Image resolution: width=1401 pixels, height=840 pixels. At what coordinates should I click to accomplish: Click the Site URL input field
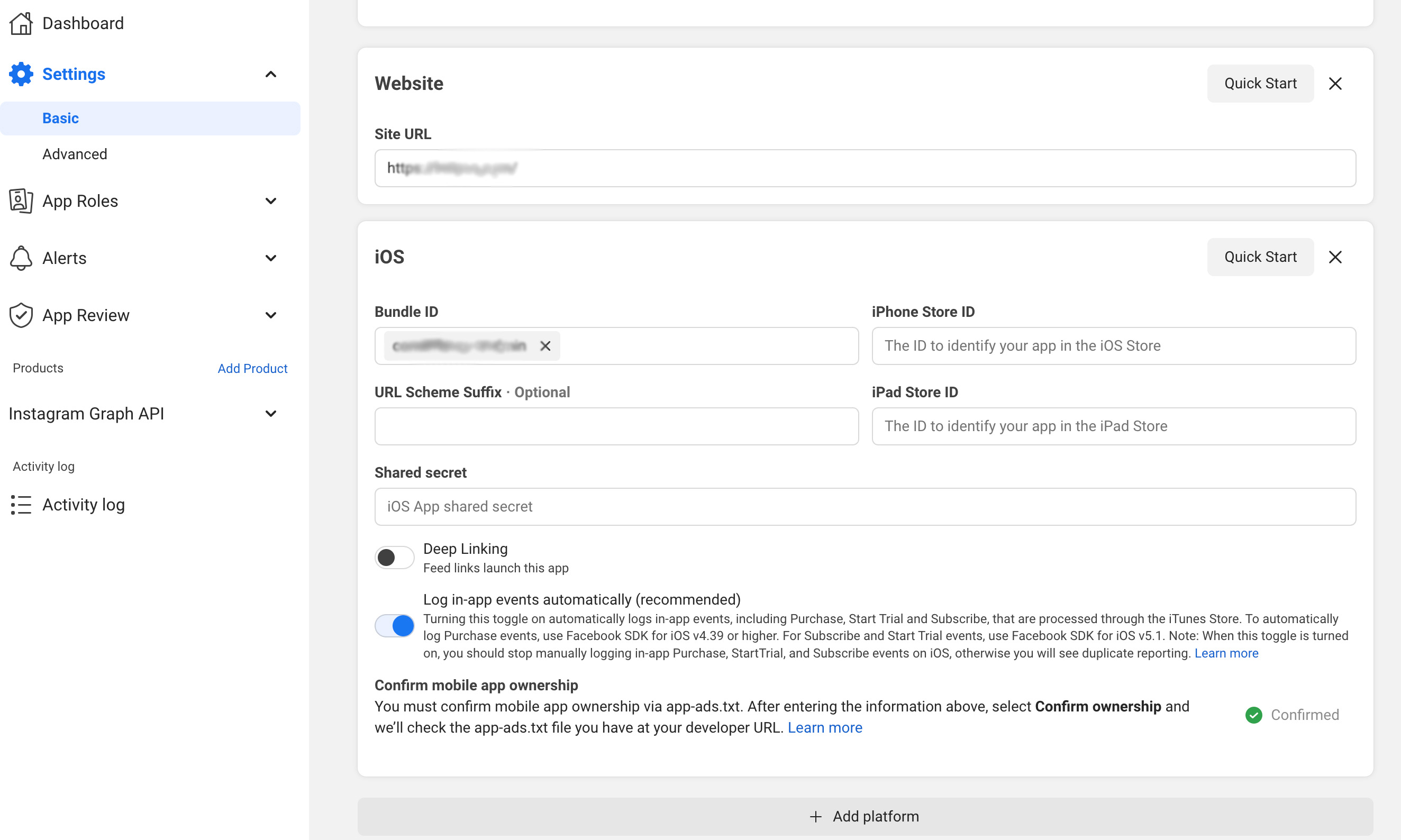[x=865, y=168]
